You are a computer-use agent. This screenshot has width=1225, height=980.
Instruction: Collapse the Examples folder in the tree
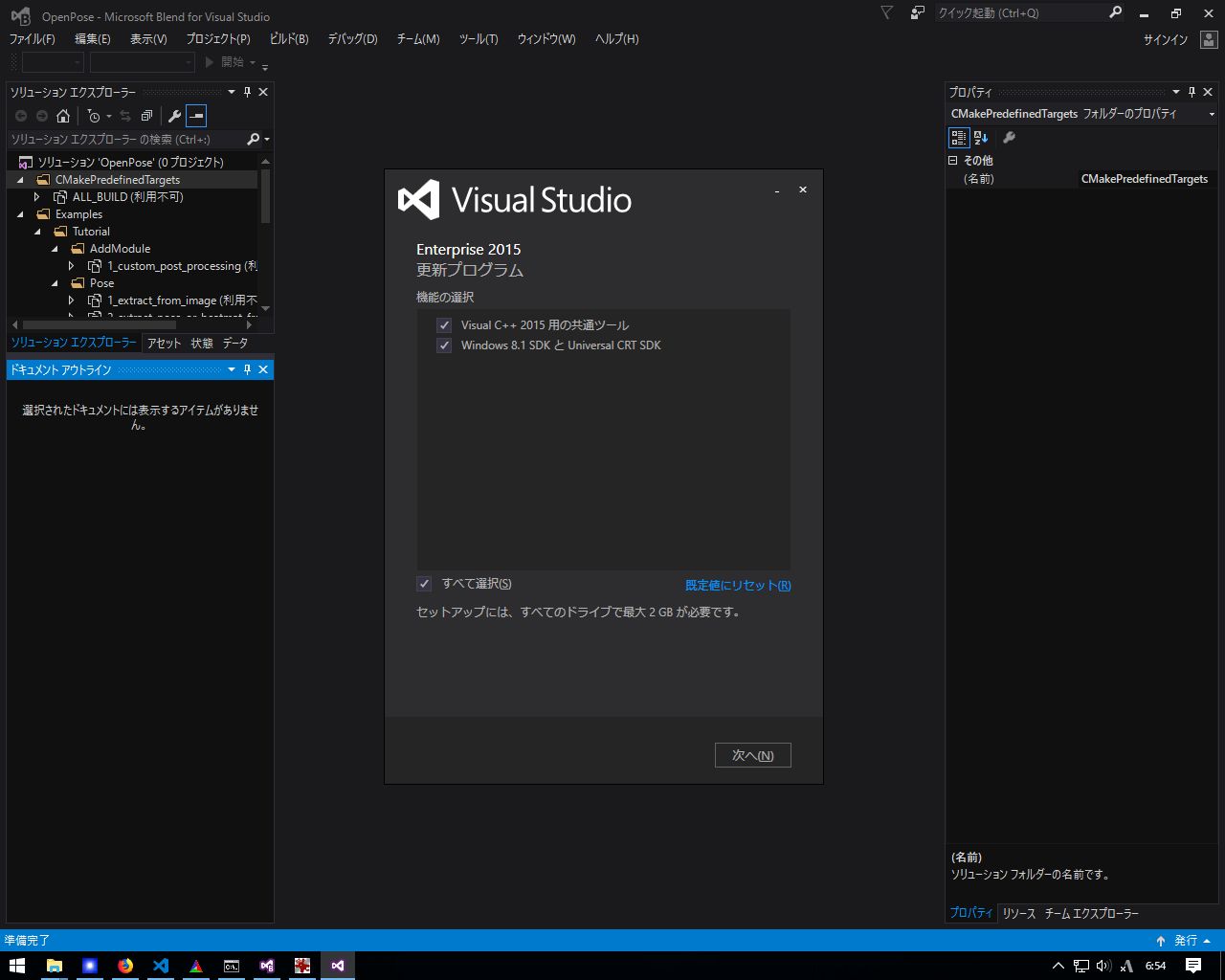(20, 214)
